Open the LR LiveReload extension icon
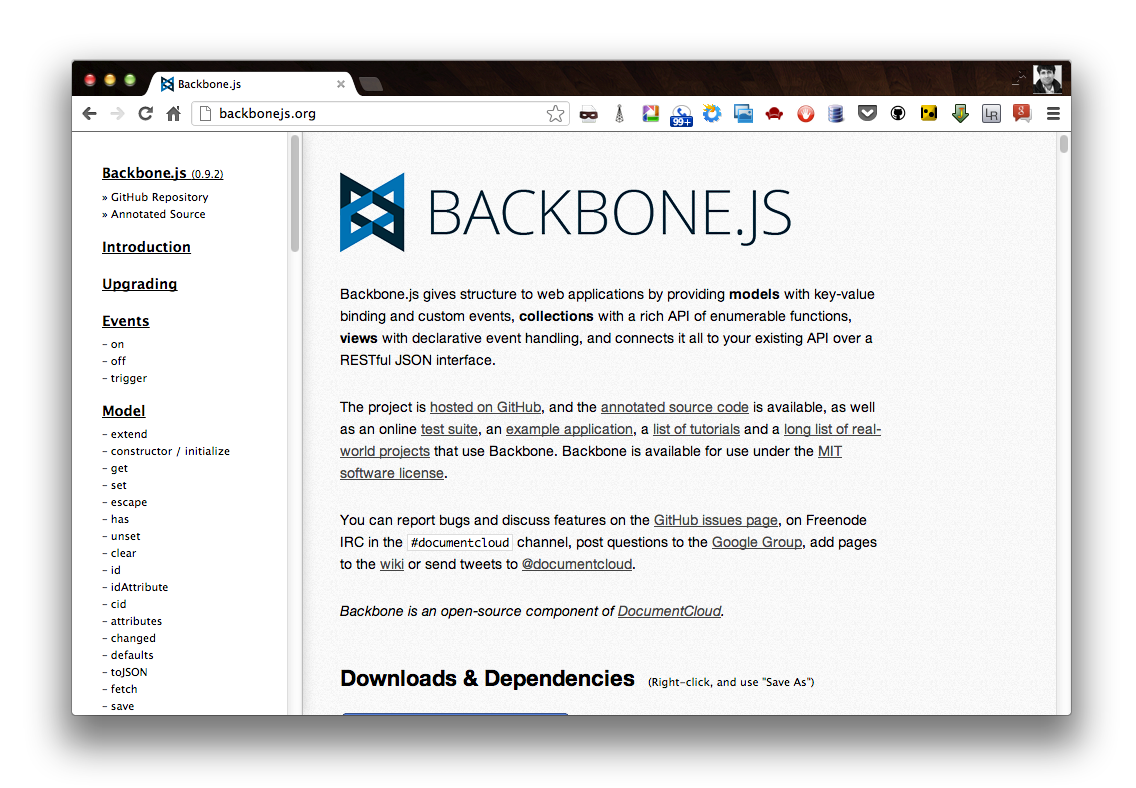 pos(991,114)
